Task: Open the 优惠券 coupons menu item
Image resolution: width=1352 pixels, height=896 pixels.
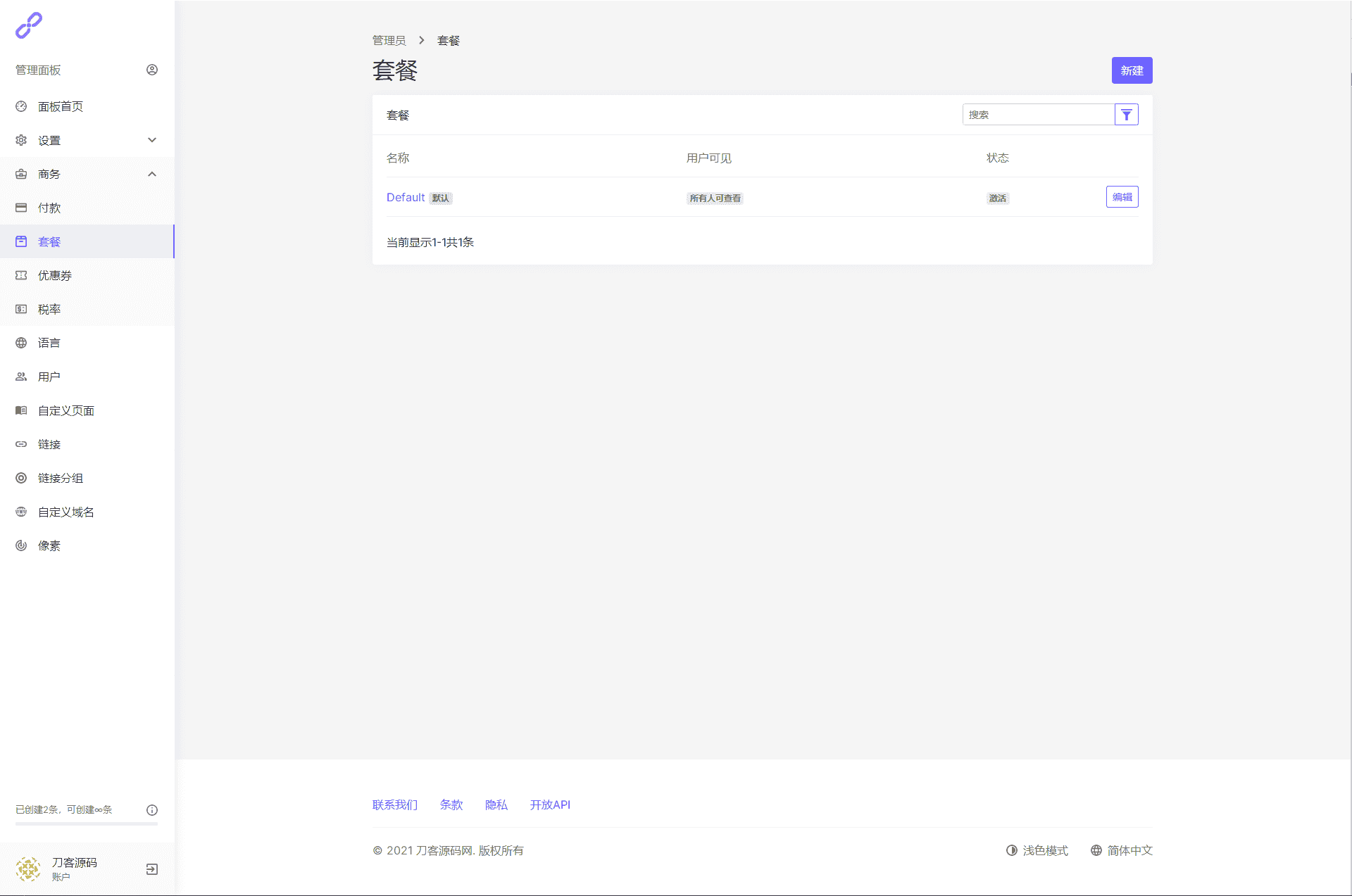Action: click(55, 275)
